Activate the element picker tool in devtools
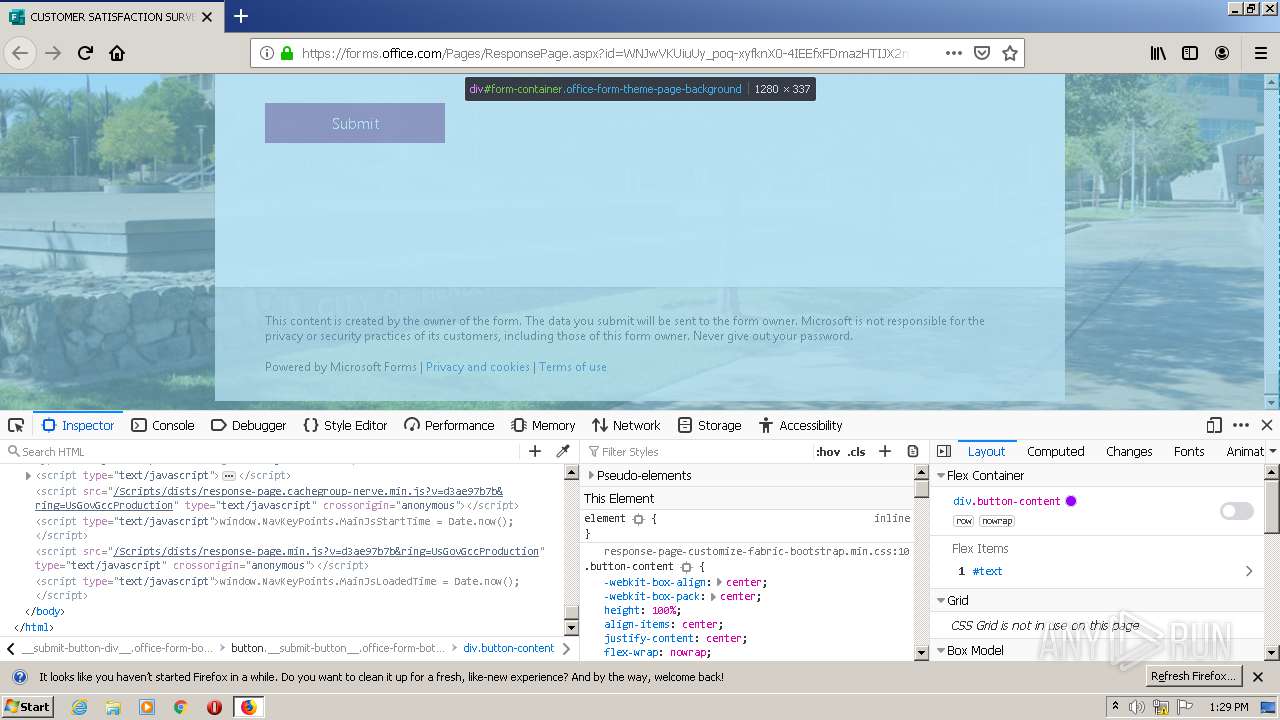 click(16, 425)
